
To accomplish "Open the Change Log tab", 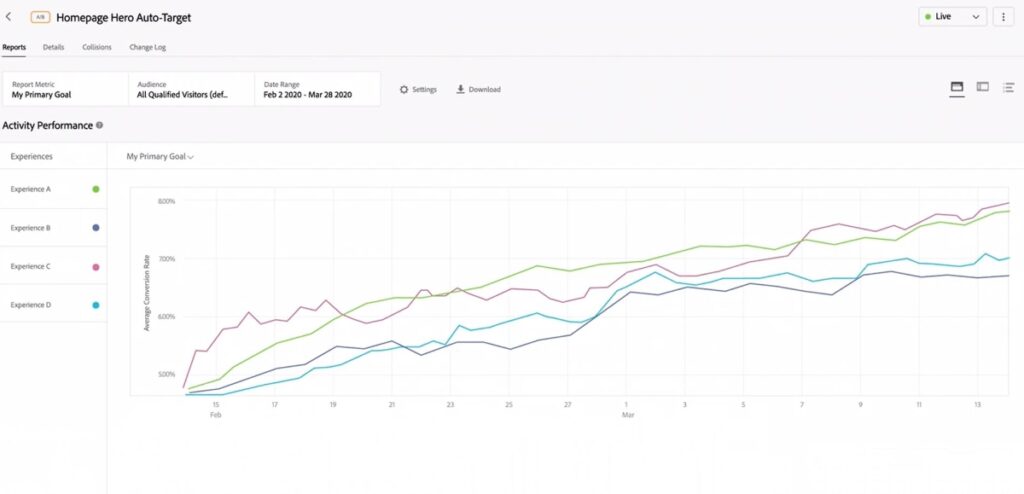I will coord(147,47).
